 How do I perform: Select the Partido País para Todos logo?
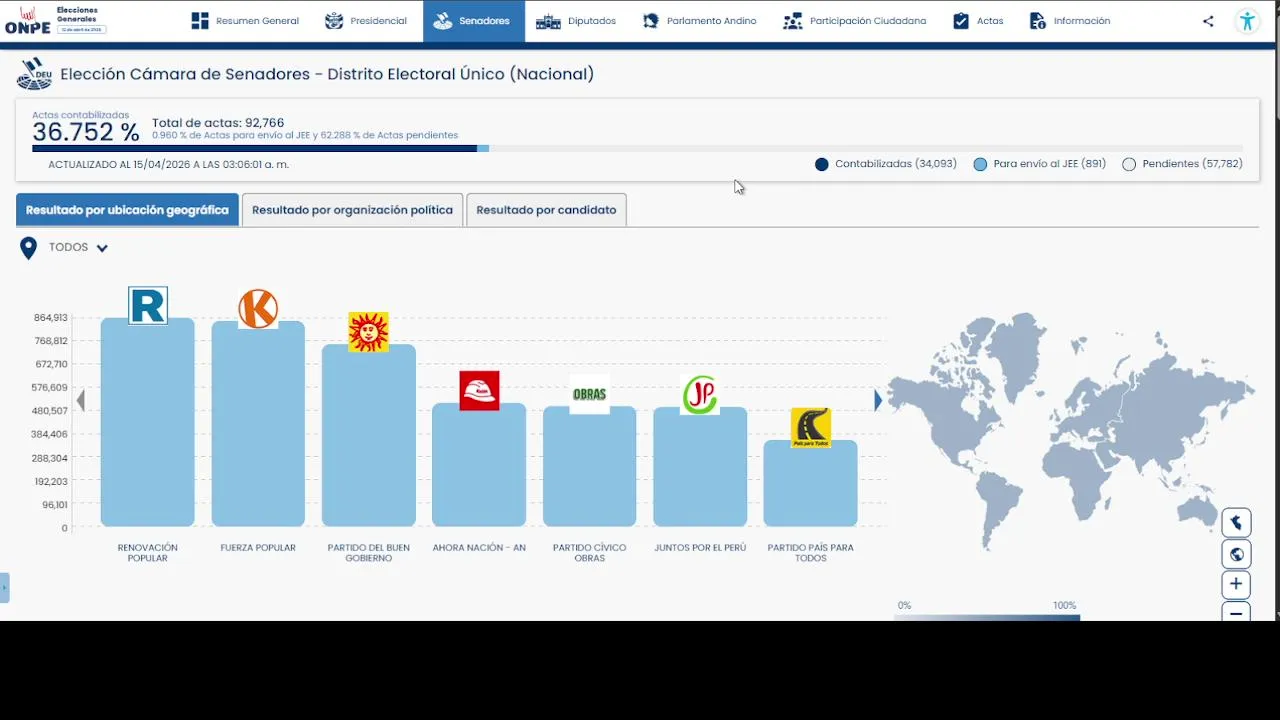811,428
